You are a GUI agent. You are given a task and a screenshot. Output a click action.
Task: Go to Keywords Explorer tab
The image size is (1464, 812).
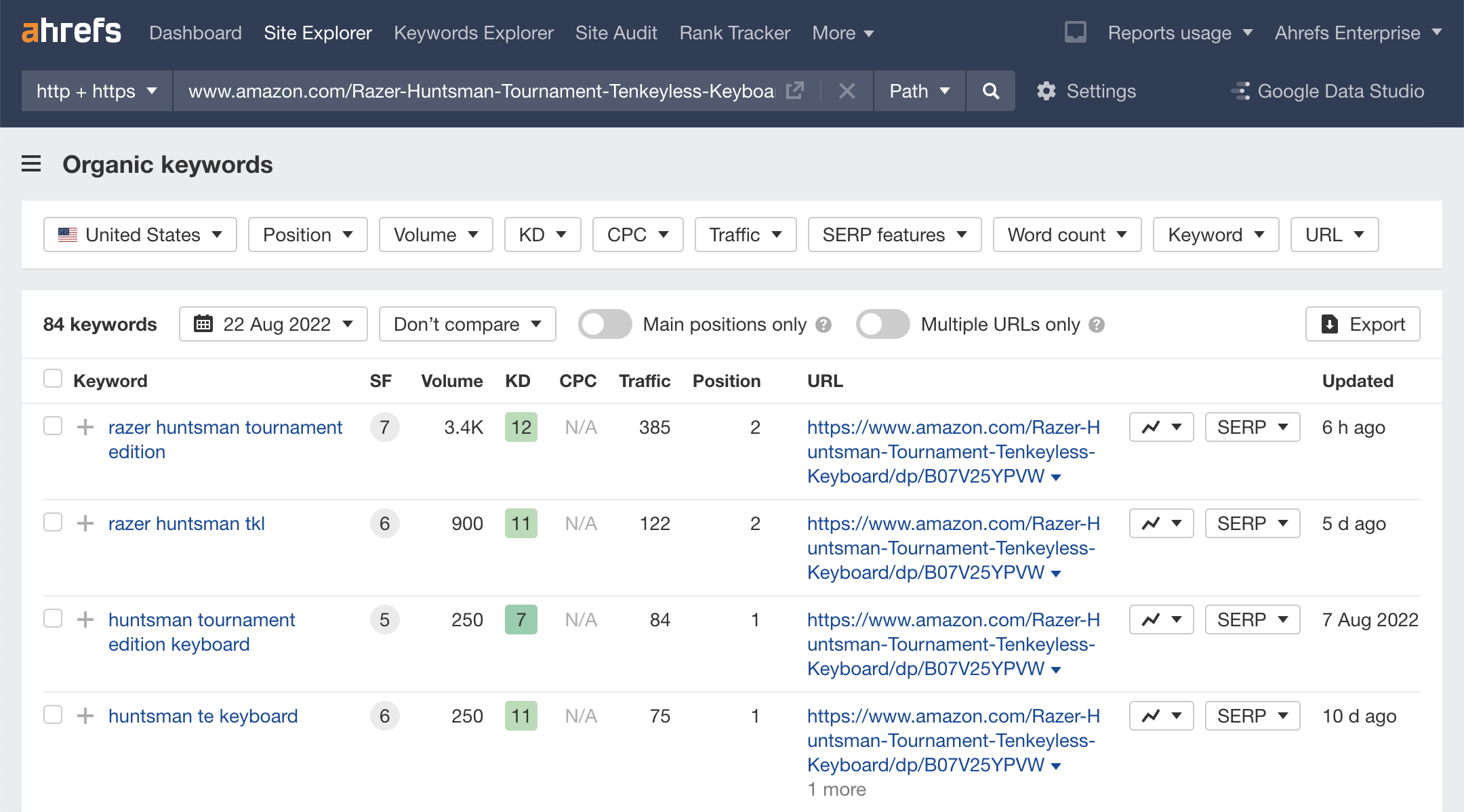click(x=473, y=33)
